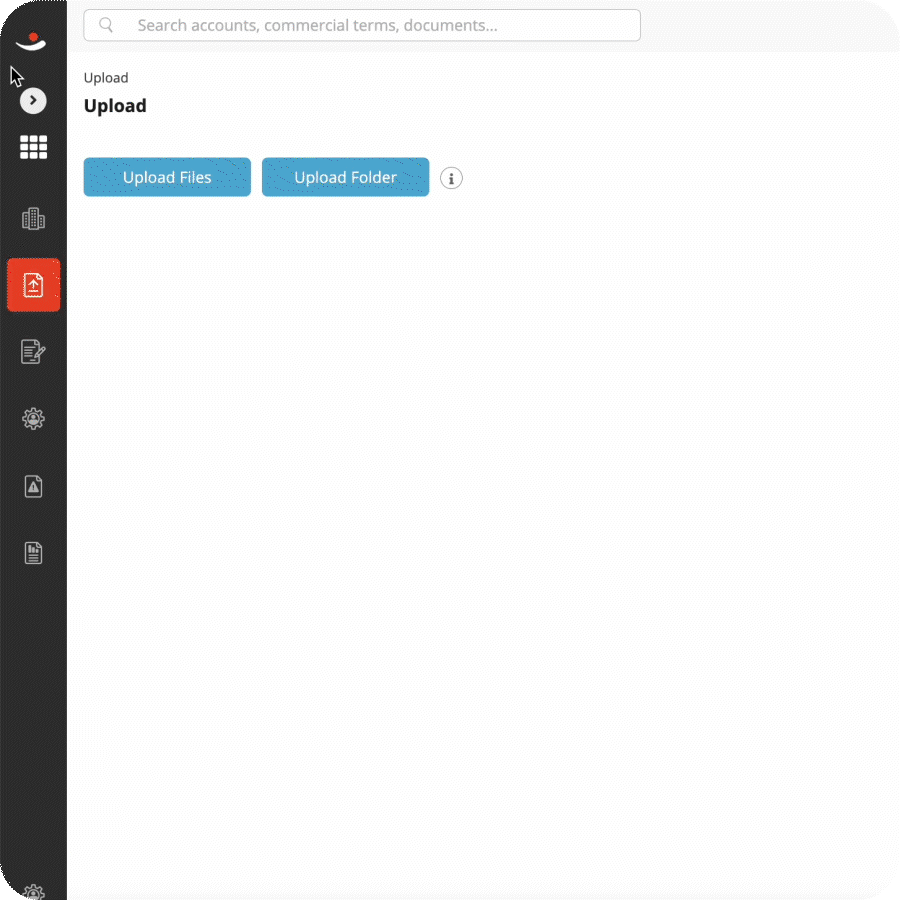Viewport: 900px width, 900px height.
Task: Click the red-dot app logo in the sidebar
Action: [x=32, y=41]
